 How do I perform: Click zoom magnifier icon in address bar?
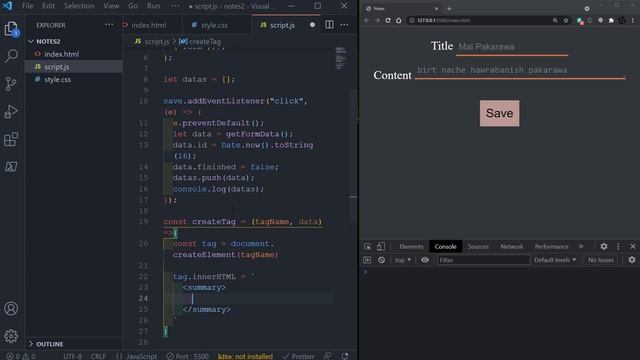(555, 20)
